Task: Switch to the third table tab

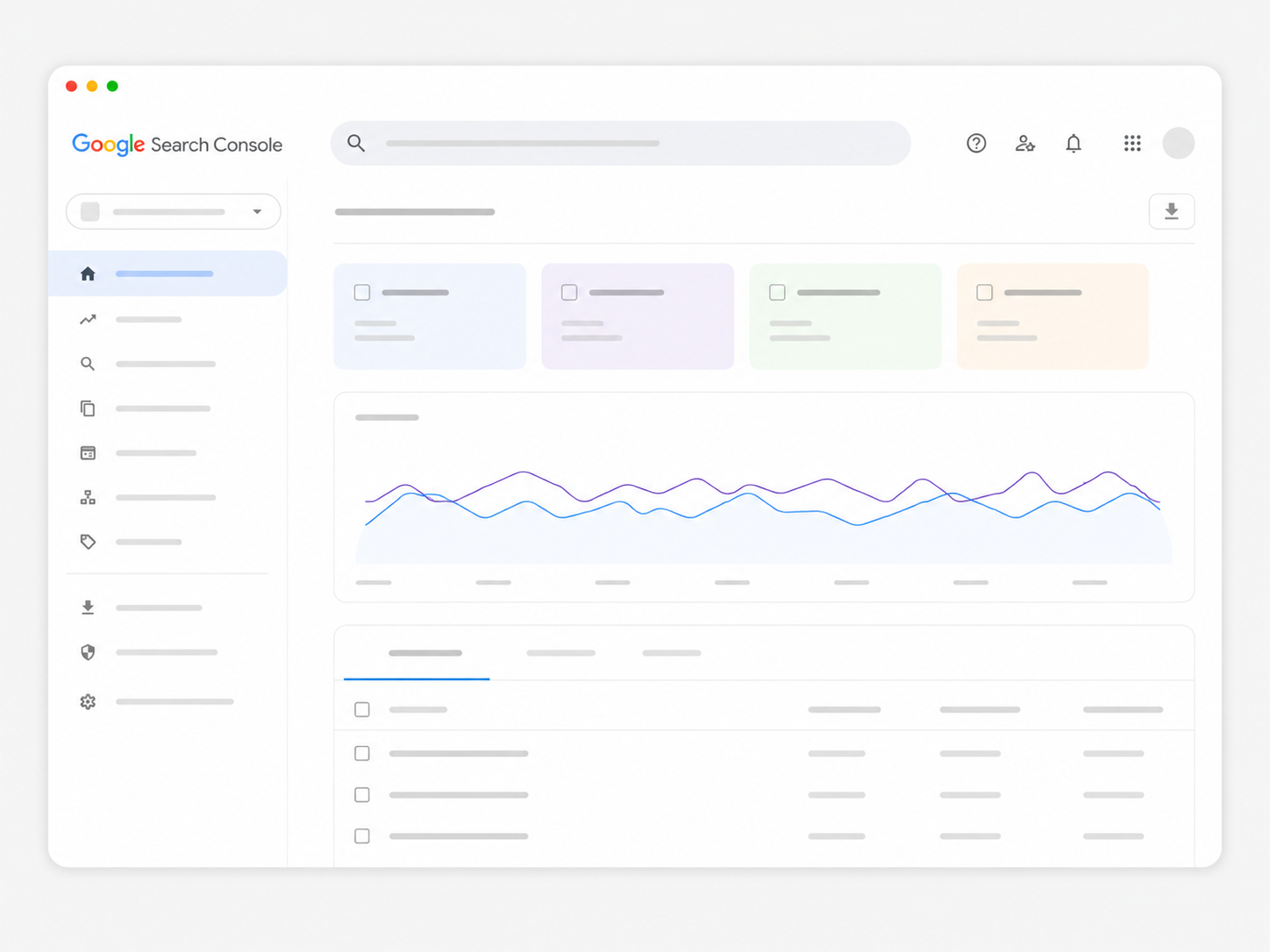Action: click(x=672, y=653)
